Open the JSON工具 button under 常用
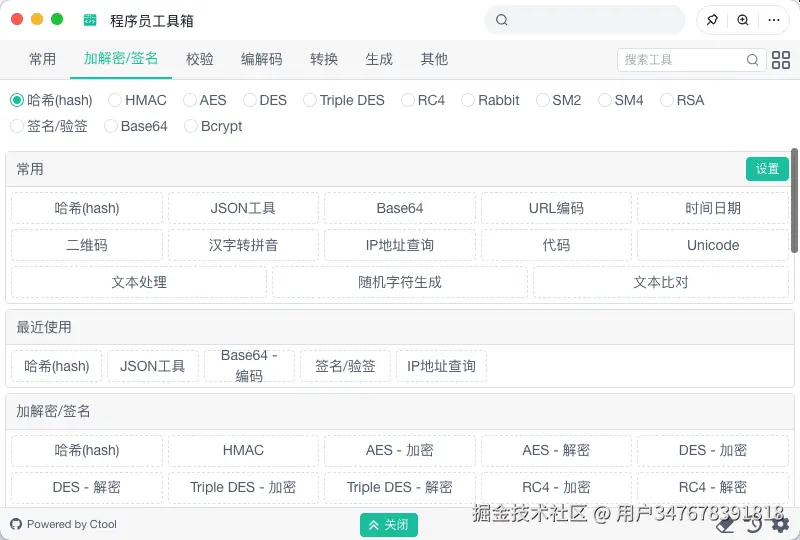The image size is (800, 540). coord(243,208)
